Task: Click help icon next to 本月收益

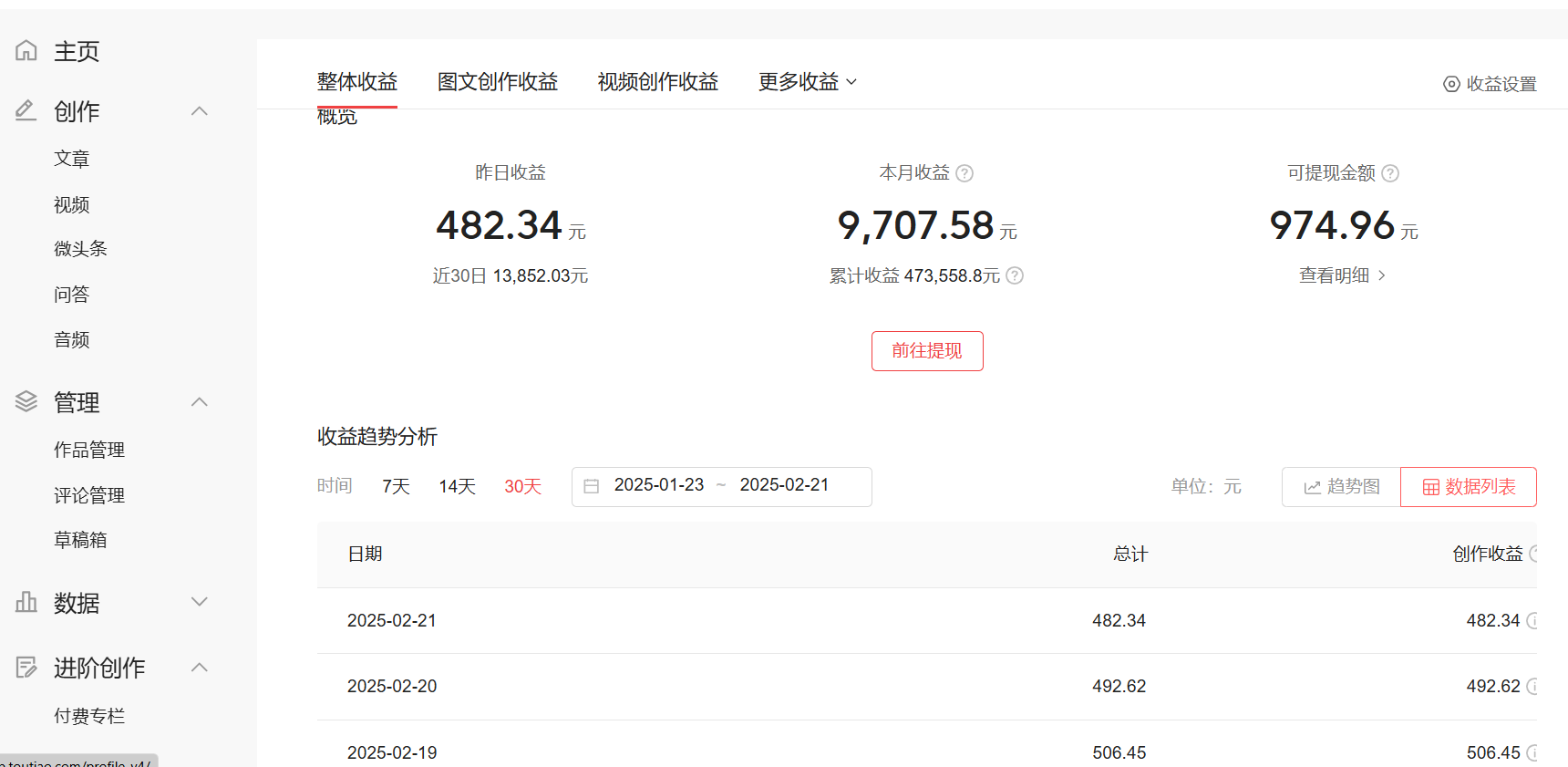Action: (965, 173)
